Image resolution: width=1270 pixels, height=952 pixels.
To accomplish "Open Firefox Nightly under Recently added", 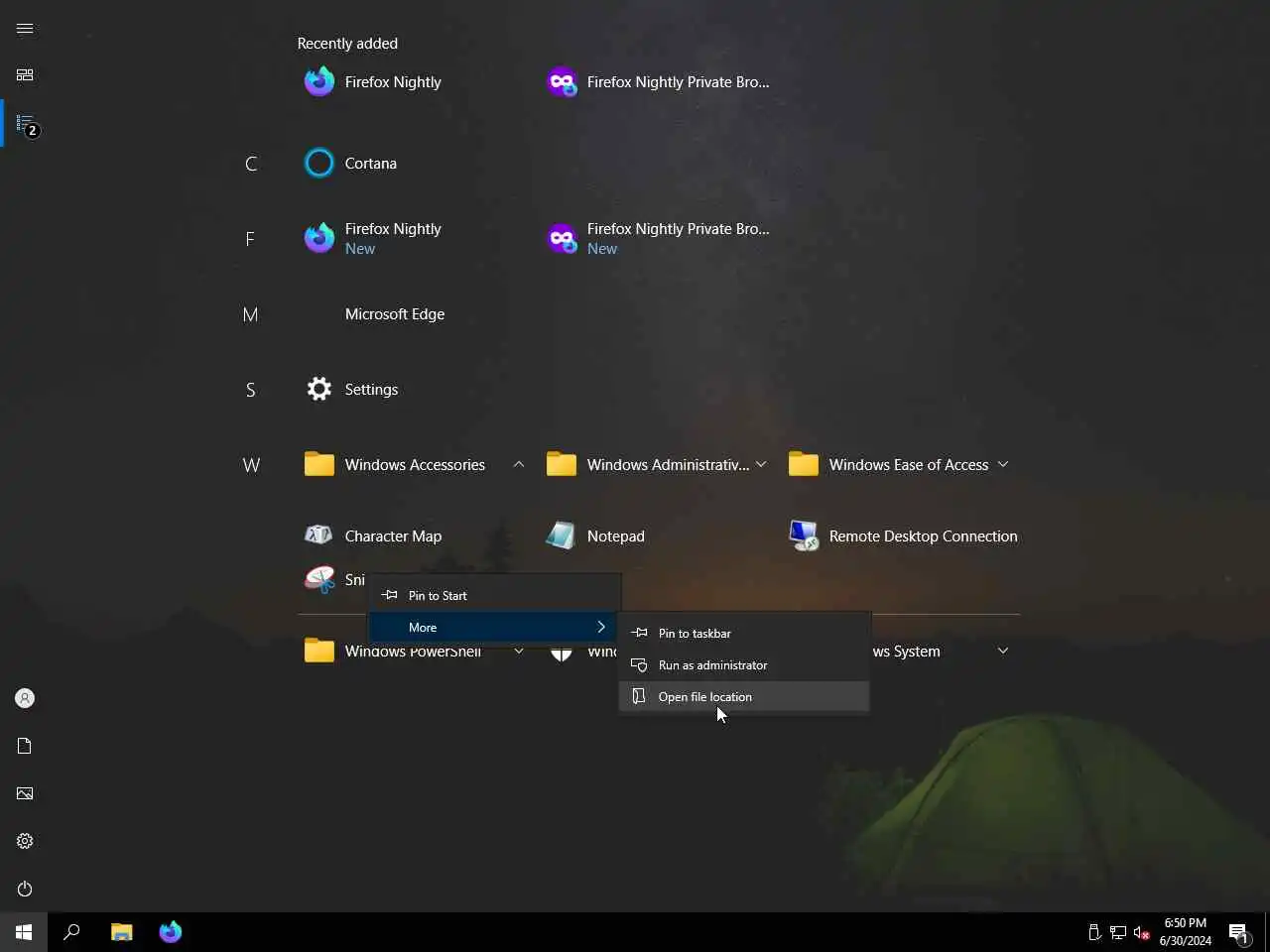I will 373,82.
